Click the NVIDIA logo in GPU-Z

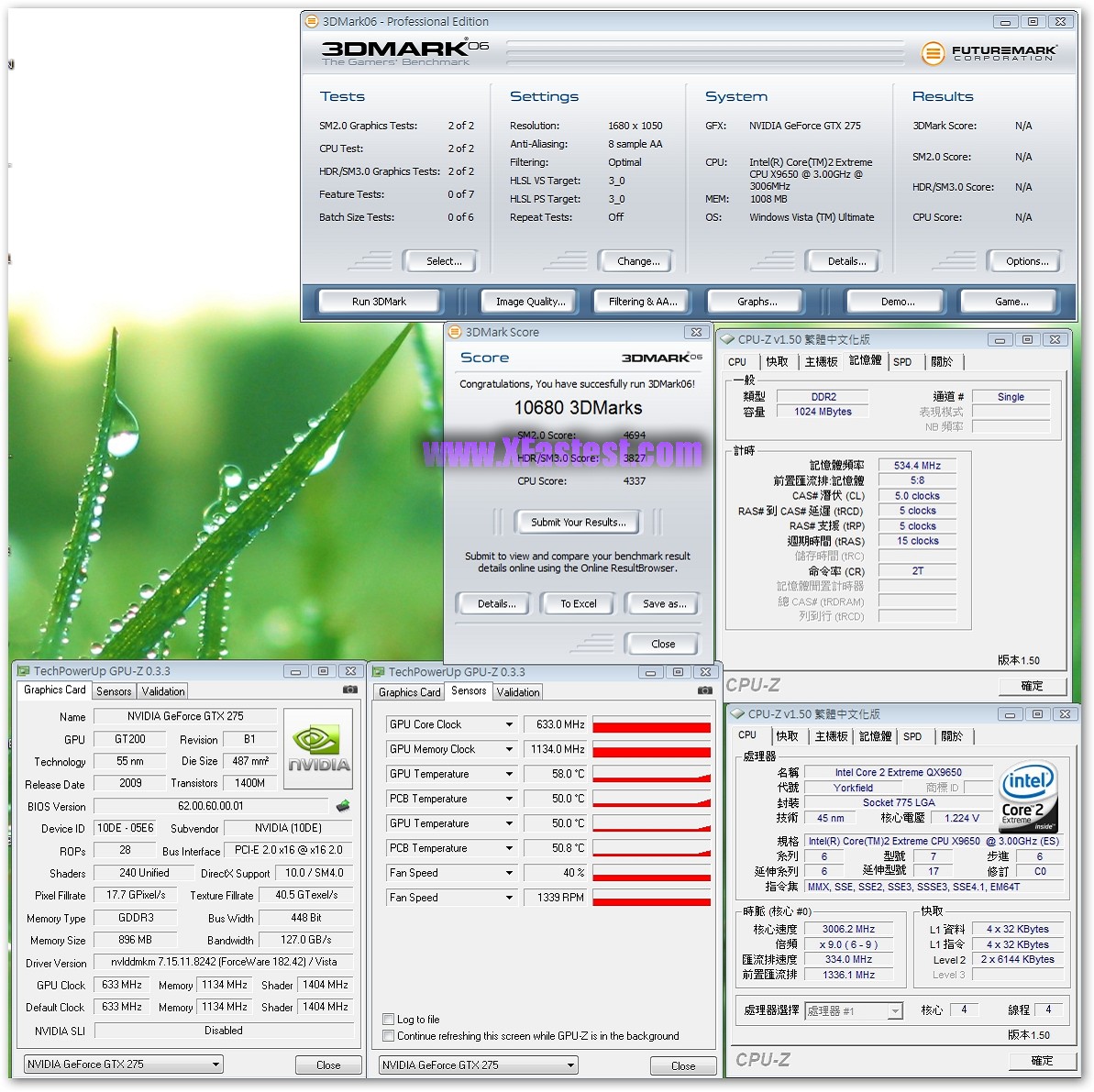pos(318,749)
